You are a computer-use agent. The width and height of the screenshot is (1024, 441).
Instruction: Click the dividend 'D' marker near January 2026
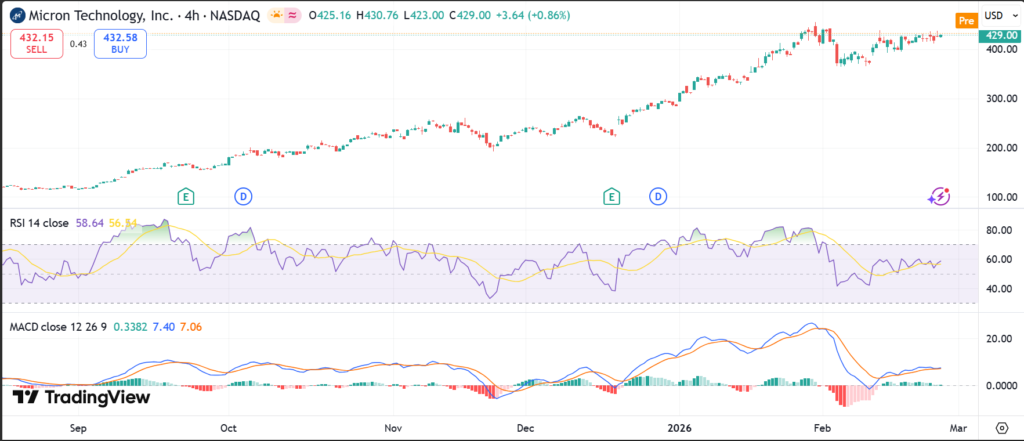[658, 196]
